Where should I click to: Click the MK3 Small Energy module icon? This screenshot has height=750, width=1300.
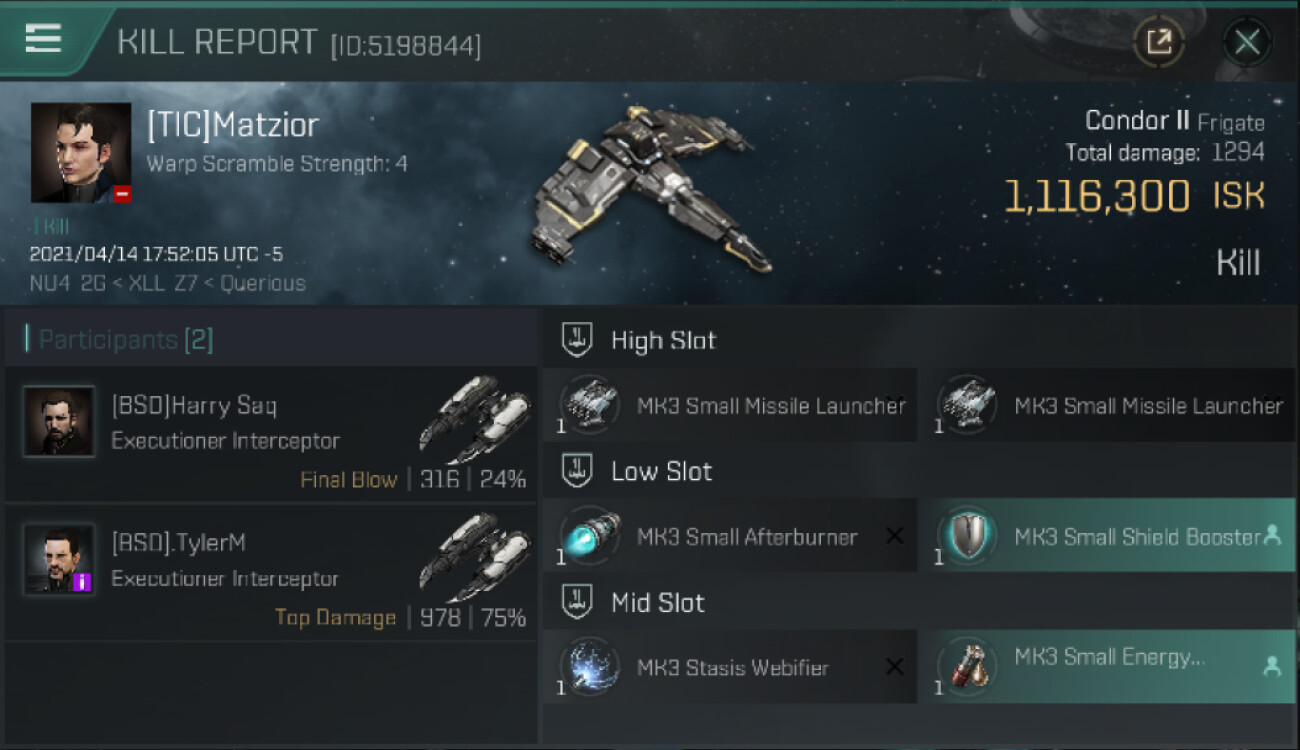(967, 668)
